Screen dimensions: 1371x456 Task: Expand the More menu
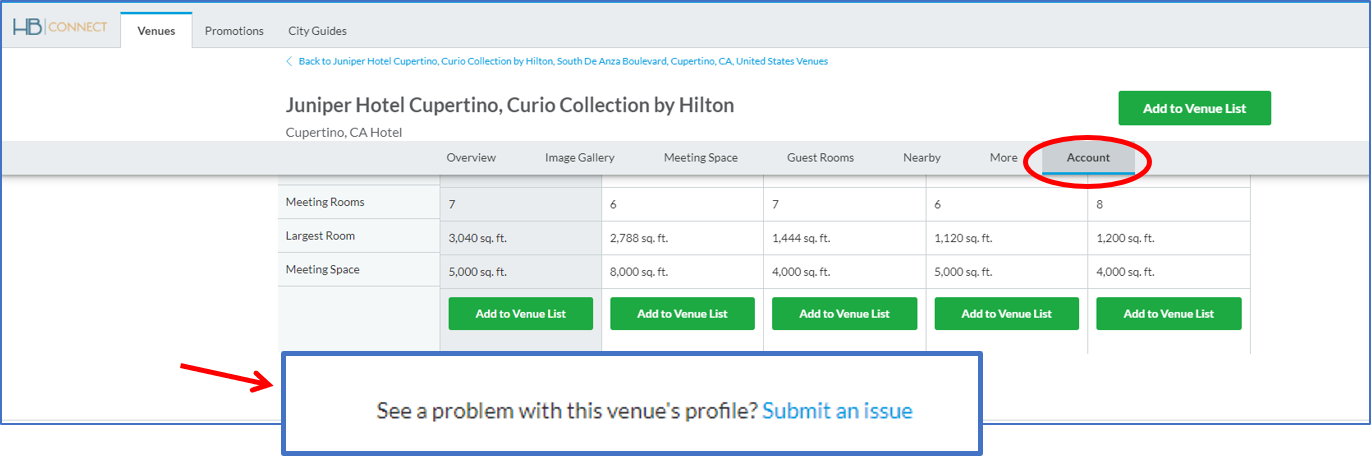click(1004, 158)
